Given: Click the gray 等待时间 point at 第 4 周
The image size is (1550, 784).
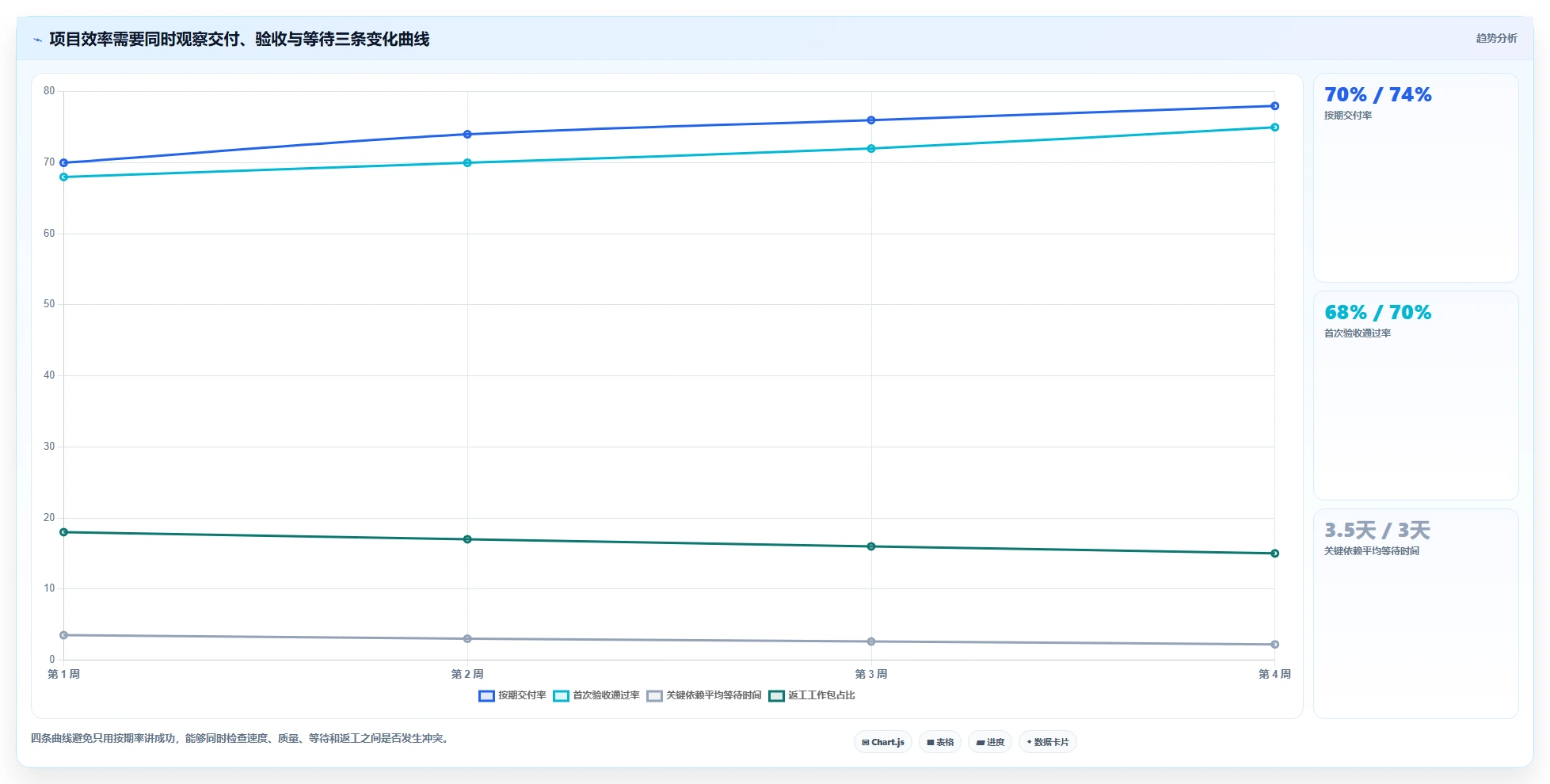Looking at the screenshot, I should coord(1275,645).
